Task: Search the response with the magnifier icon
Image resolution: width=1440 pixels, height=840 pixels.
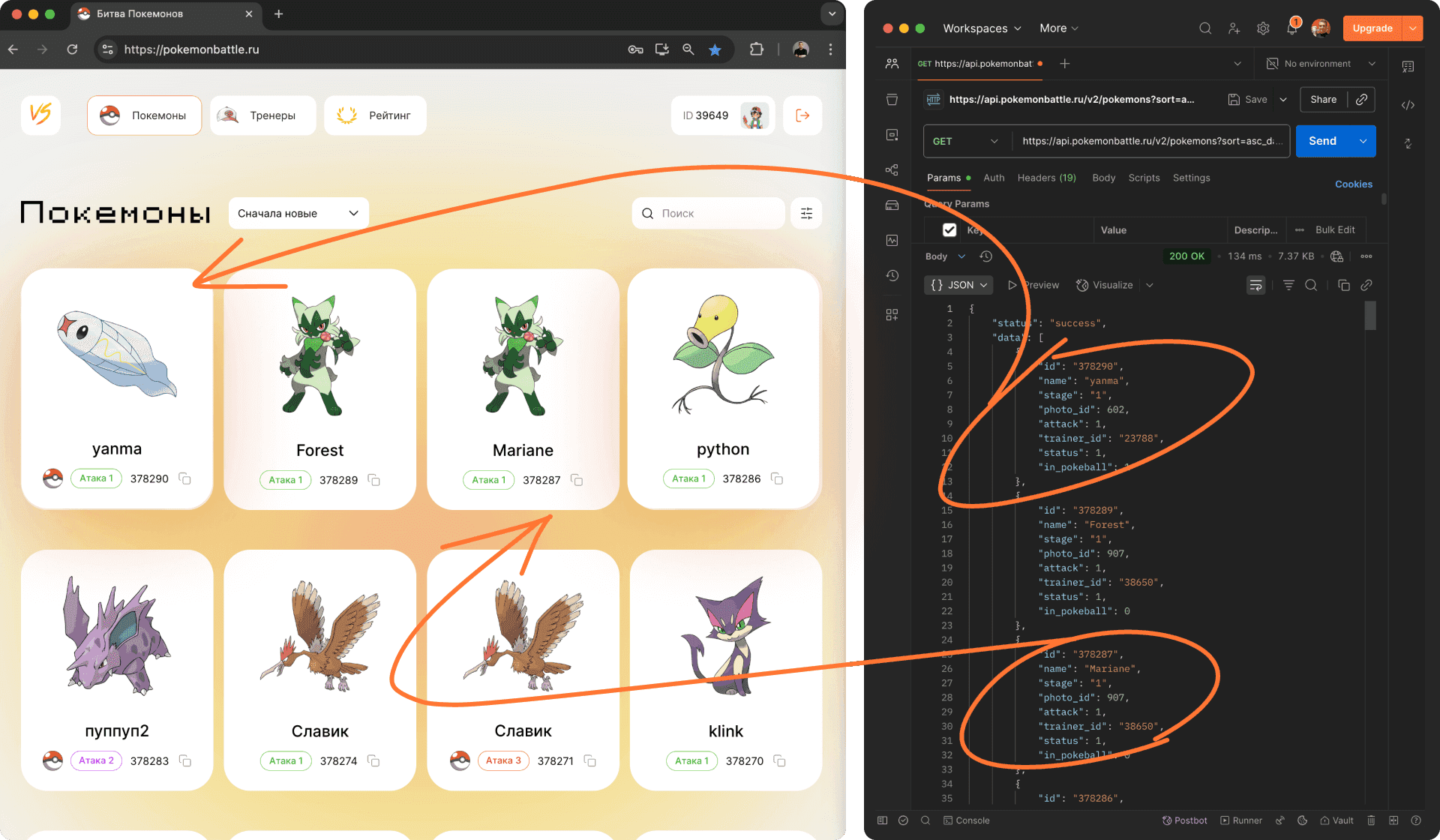Action: pos(1311,285)
